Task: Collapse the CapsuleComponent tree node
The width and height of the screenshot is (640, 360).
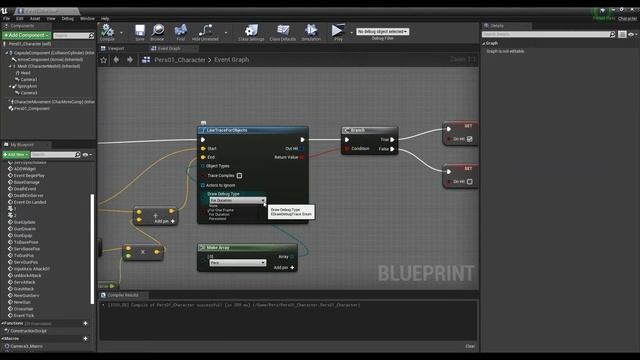Action: pos(6,53)
